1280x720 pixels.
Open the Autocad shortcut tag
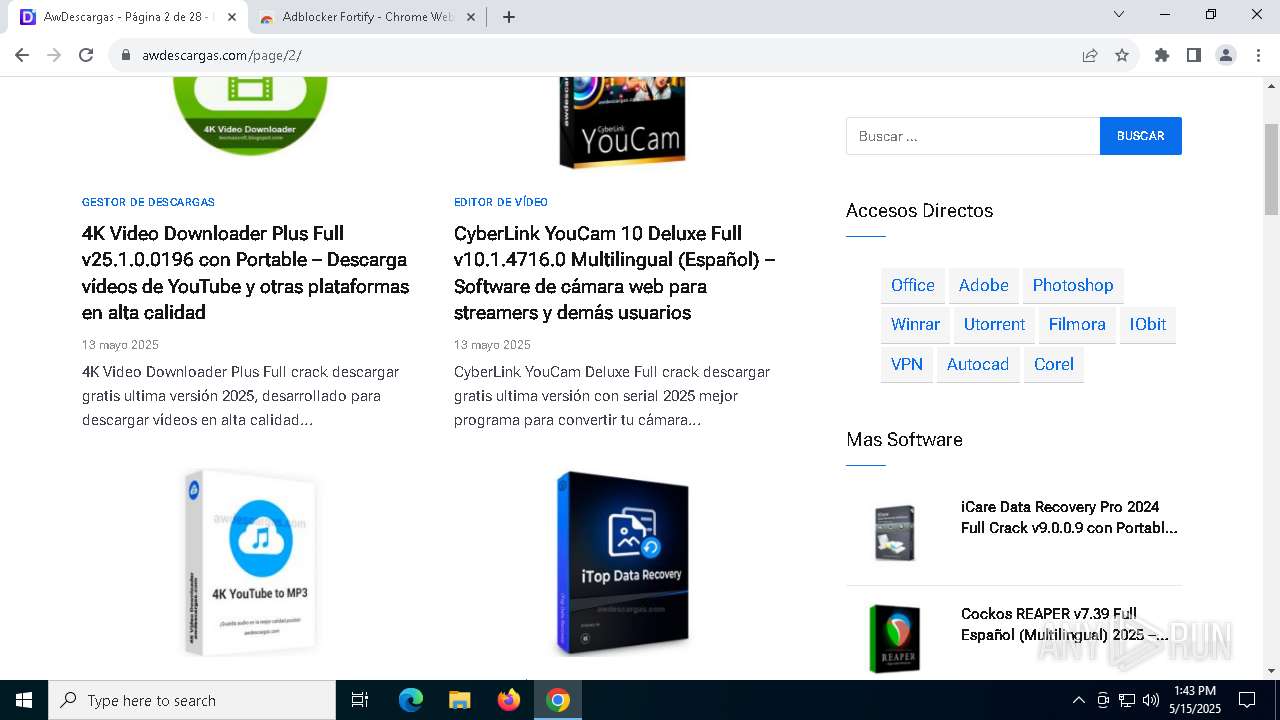point(978,364)
